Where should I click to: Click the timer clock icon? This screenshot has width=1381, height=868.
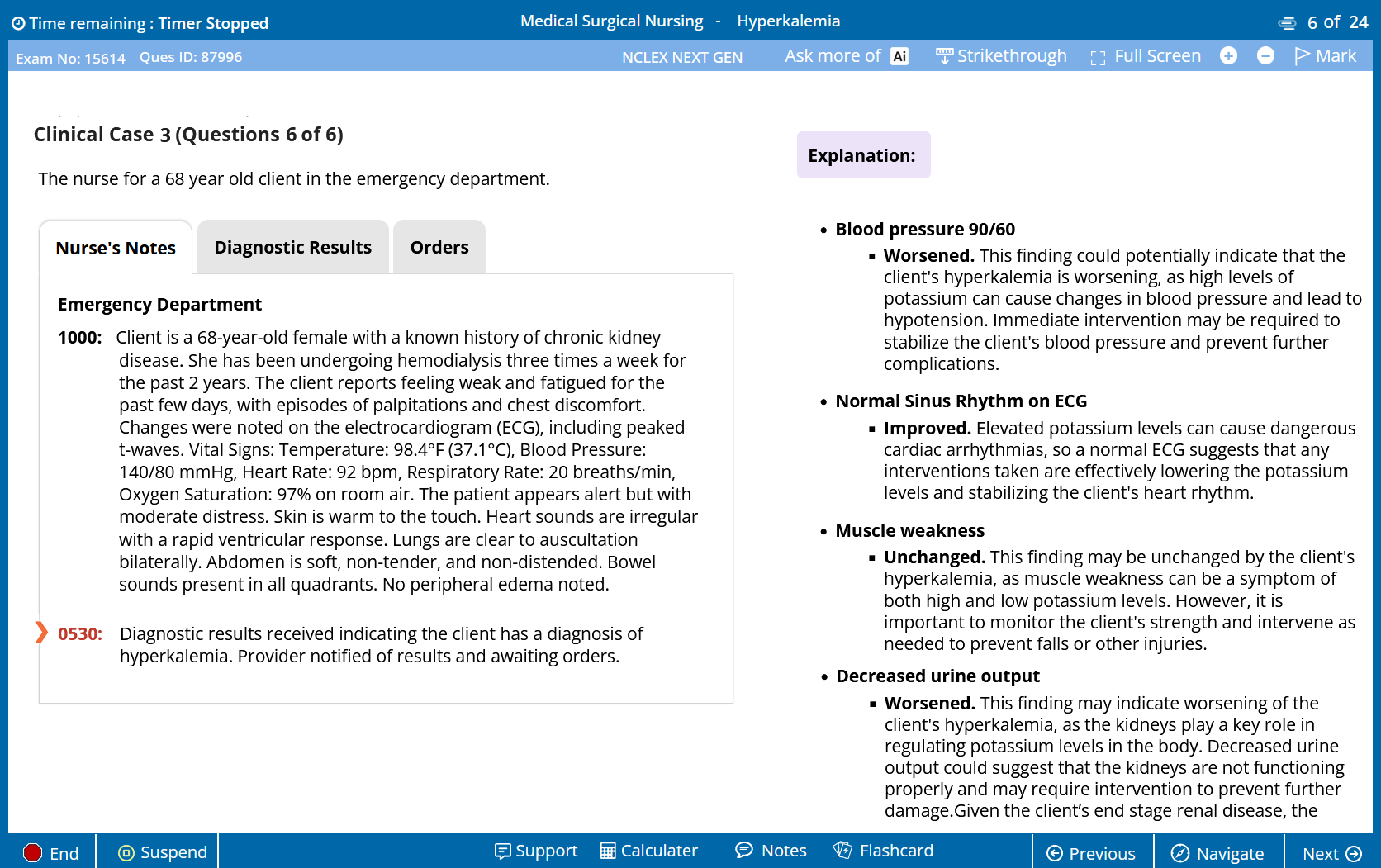click(x=18, y=24)
